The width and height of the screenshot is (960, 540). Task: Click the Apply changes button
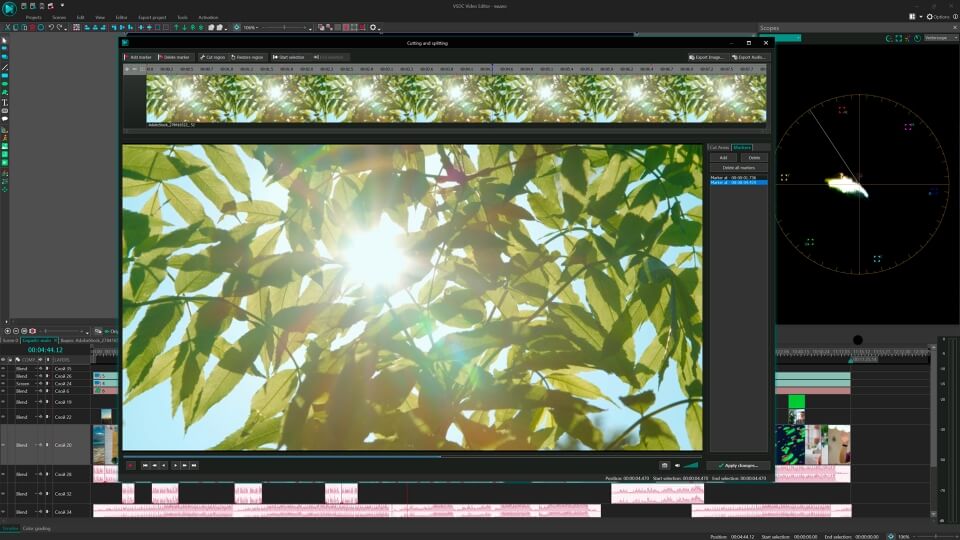(x=738, y=465)
